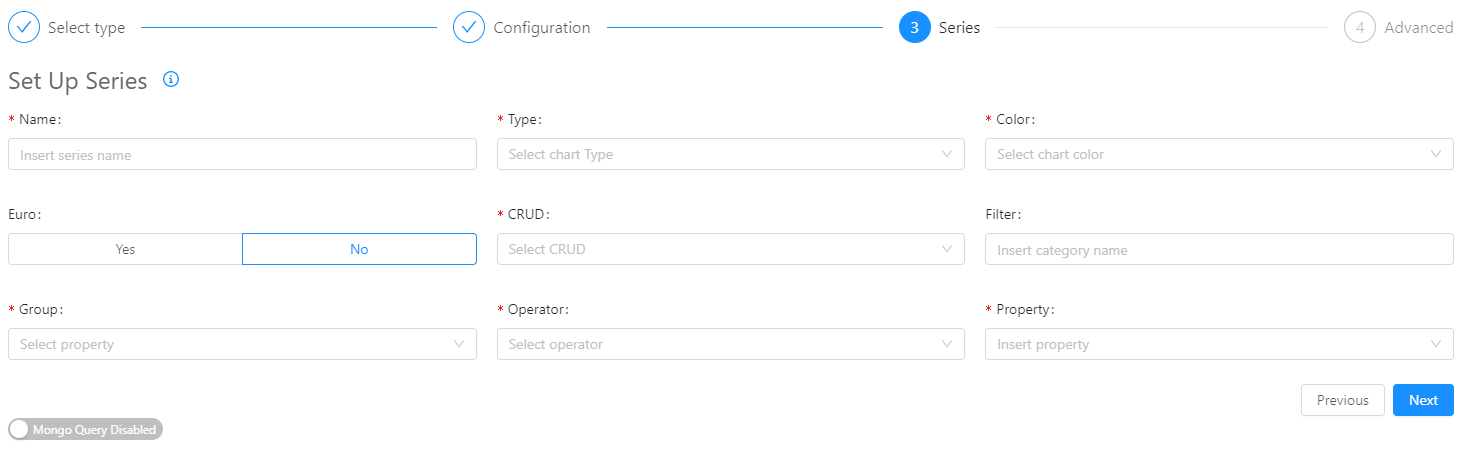This screenshot has width=1470, height=452.
Task: Select Yes for the Euro option
Action: (x=125, y=249)
